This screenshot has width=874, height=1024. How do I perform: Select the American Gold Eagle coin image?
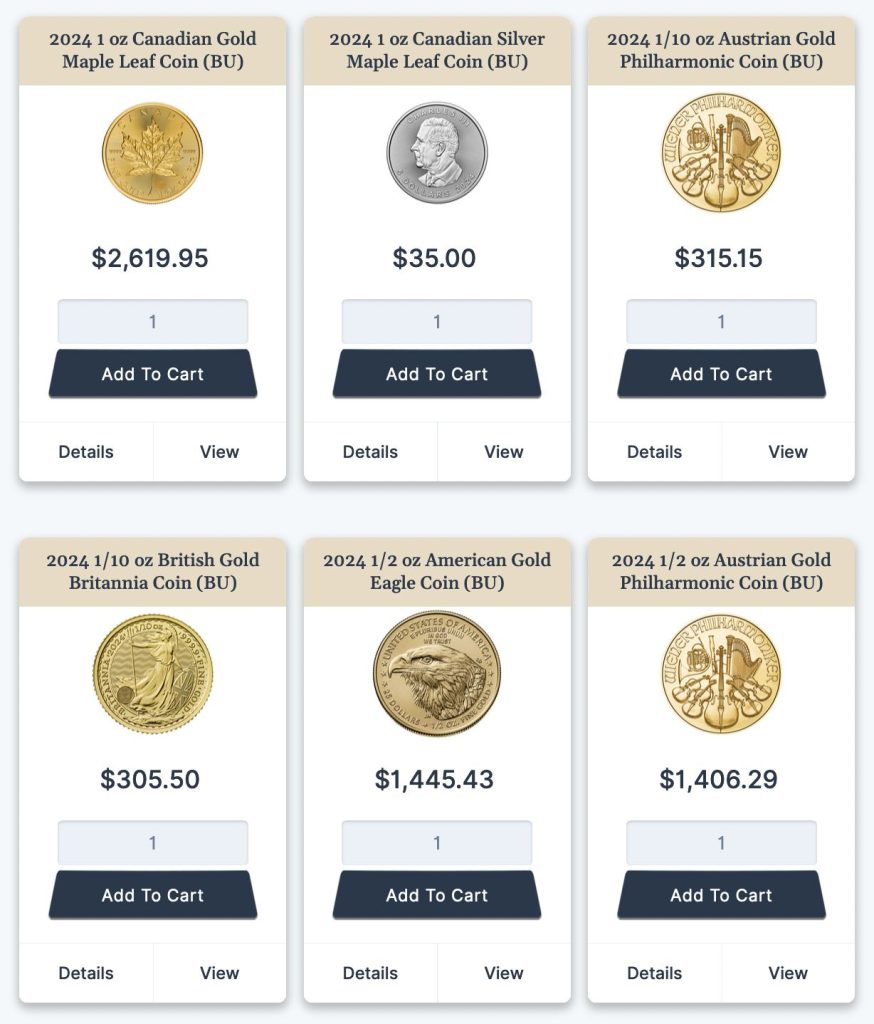point(437,673)
